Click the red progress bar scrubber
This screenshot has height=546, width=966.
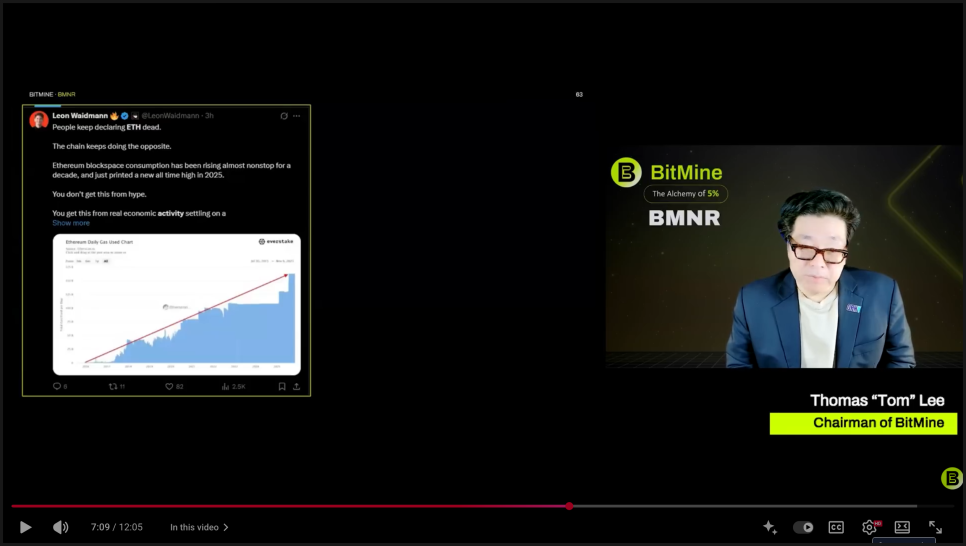click(569, 506)
